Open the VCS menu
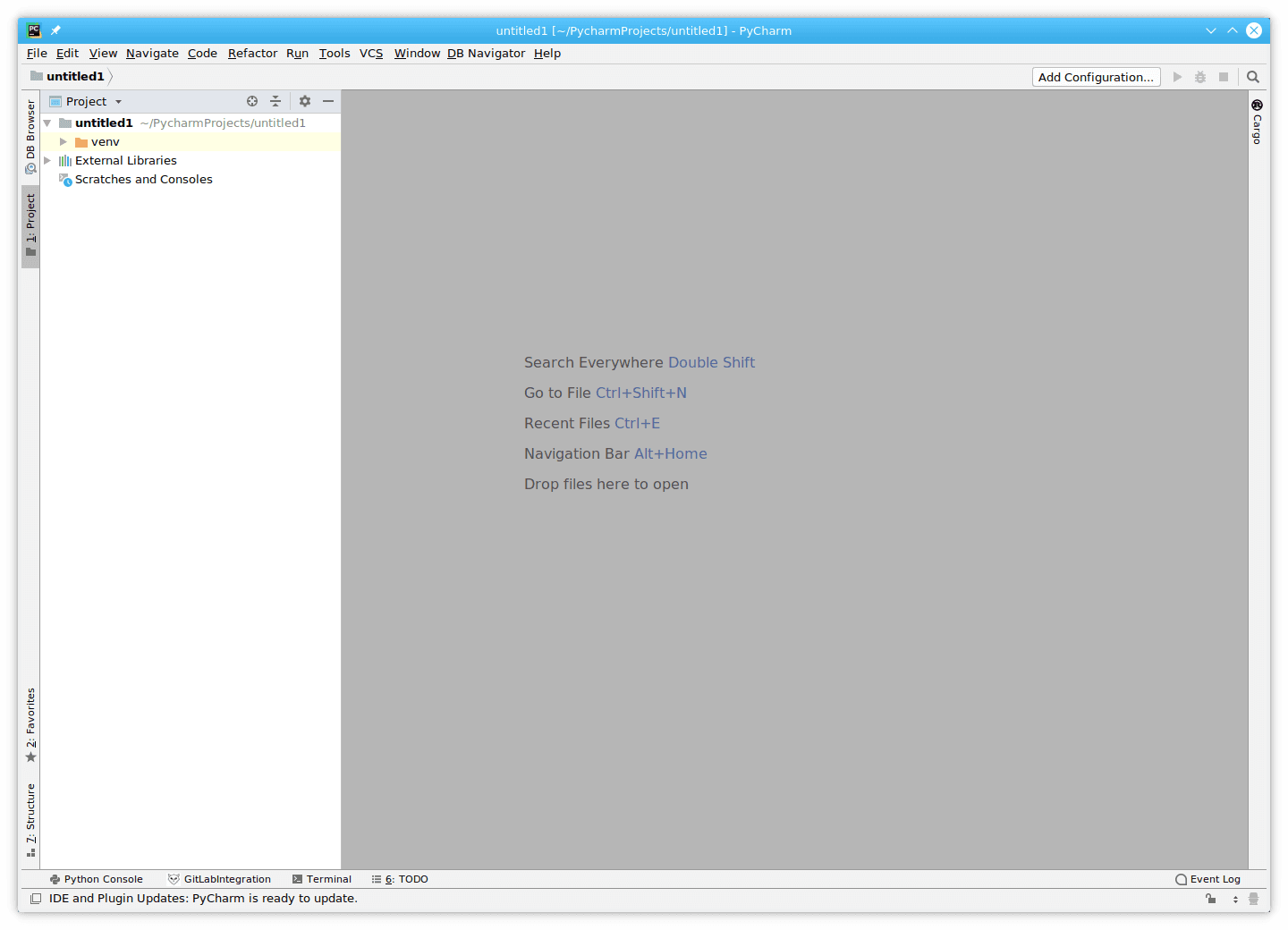Screen dimensions: 1288x930 tap(371, 53)
